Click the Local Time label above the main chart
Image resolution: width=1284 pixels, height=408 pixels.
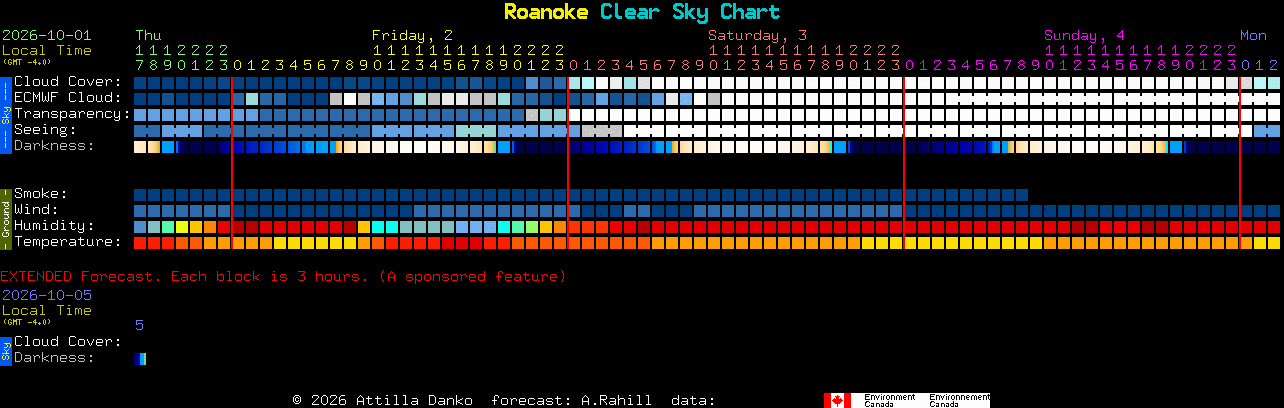coord(46,50)
